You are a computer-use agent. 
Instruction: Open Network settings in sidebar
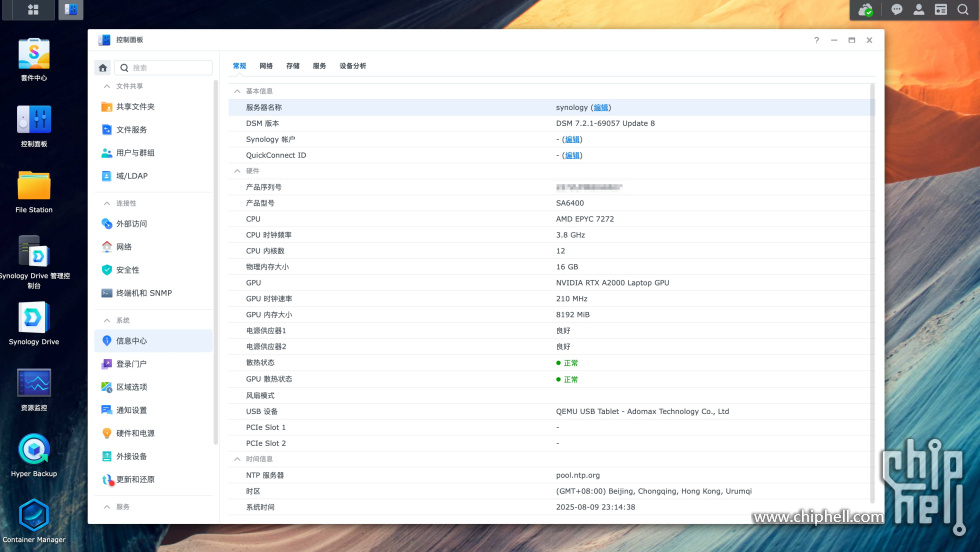click(x=154, y=247)
